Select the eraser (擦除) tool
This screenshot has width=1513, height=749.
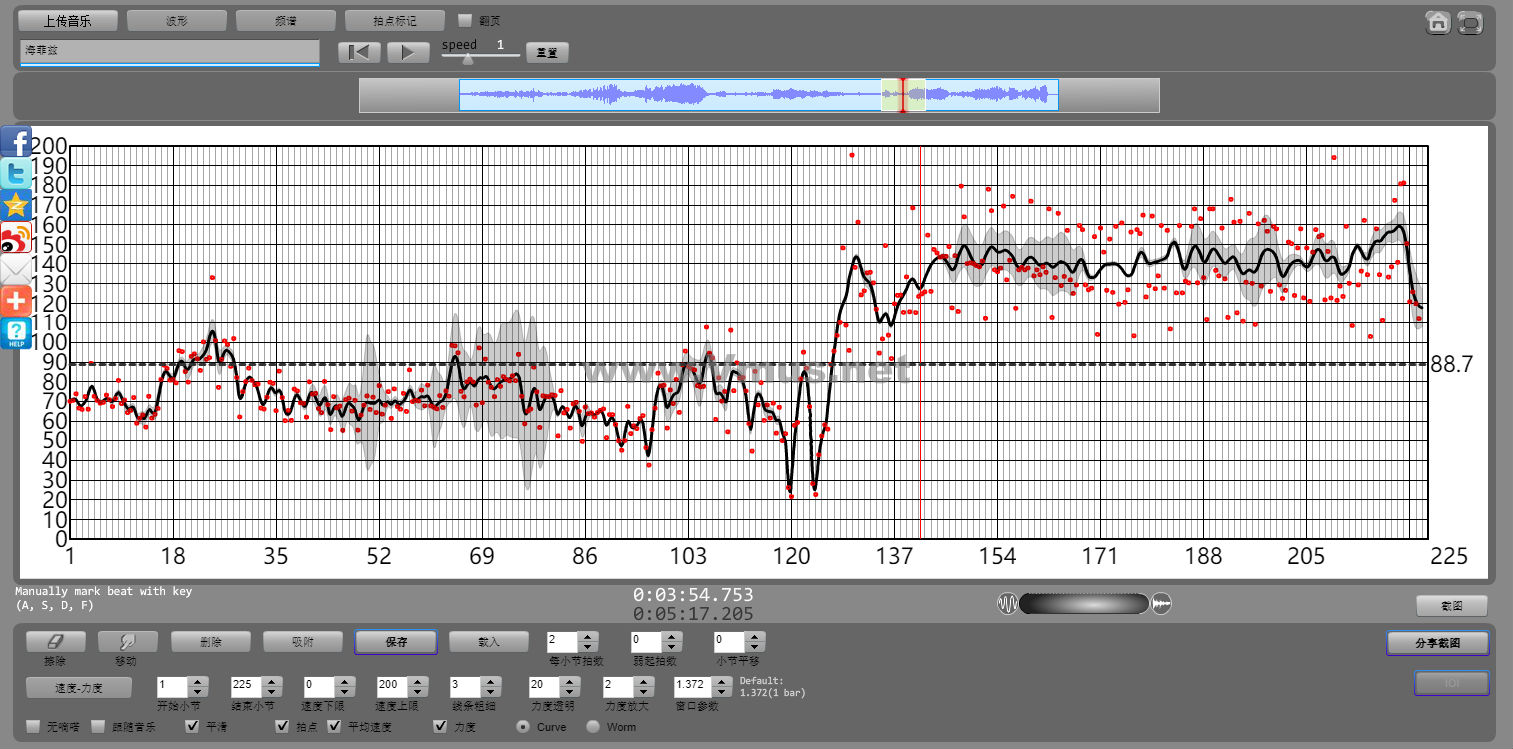[x=55, y=642]
